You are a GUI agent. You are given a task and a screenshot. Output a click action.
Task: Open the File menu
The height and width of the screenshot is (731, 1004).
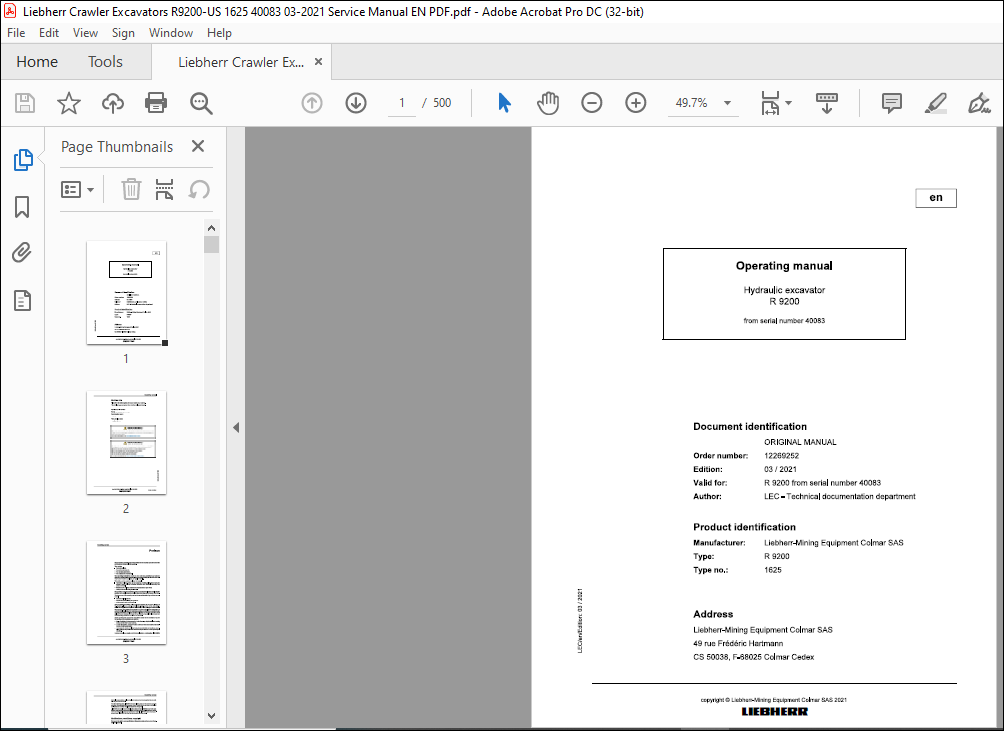(x=16, y=33)
